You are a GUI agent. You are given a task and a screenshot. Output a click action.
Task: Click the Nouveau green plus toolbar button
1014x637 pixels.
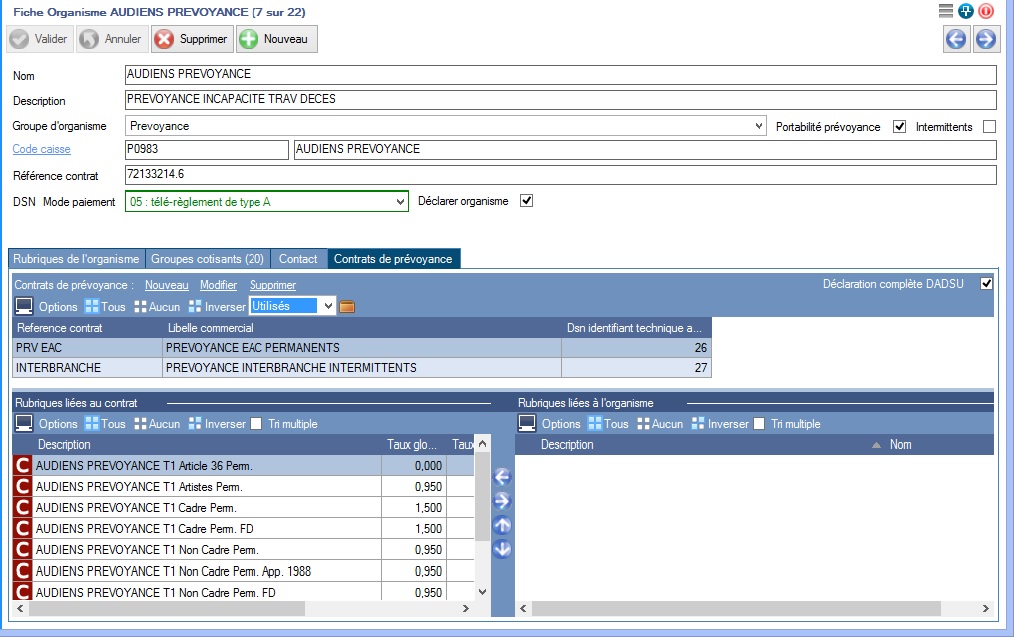[x=277, y=39]
